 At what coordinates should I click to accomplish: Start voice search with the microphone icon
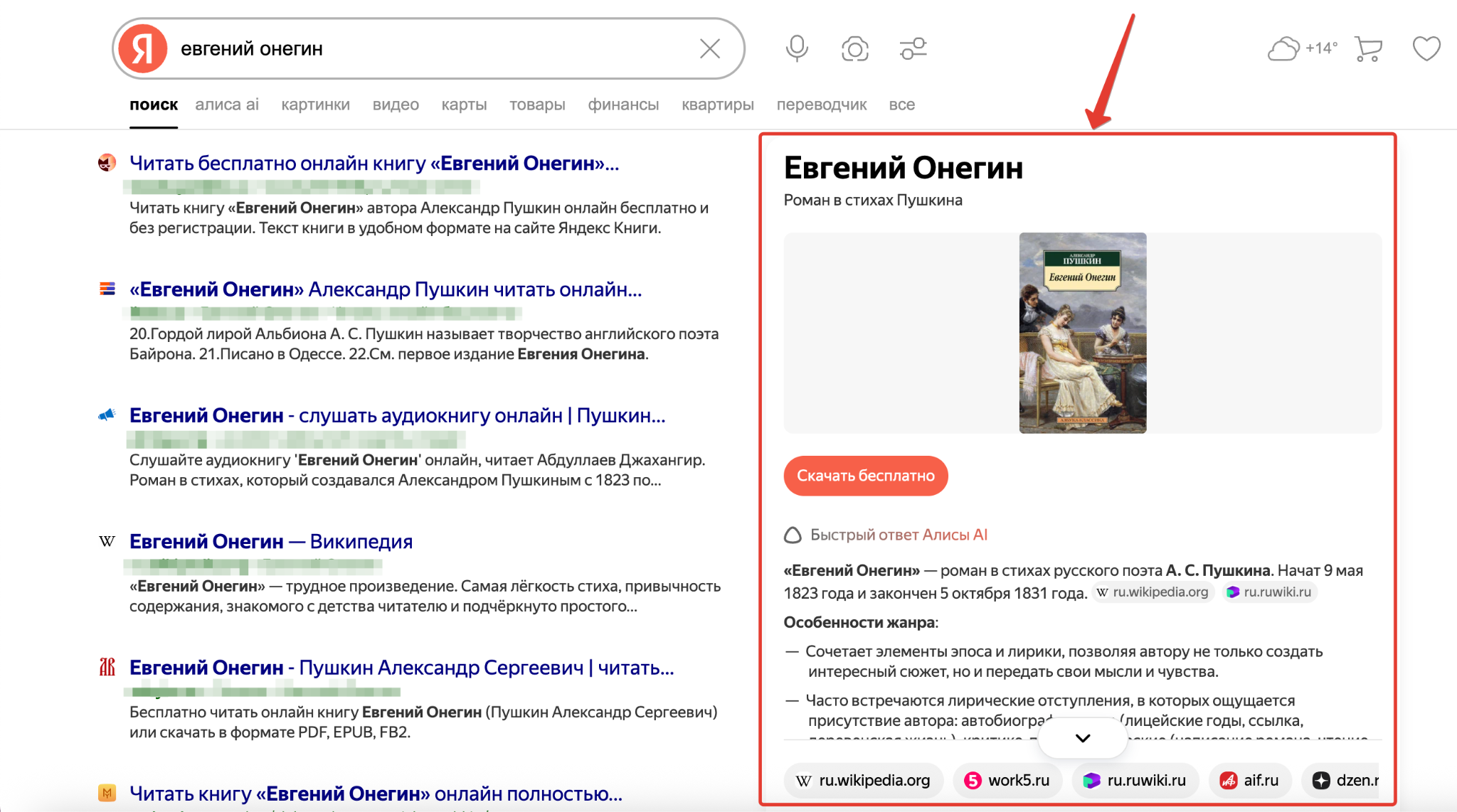point(797,48)
